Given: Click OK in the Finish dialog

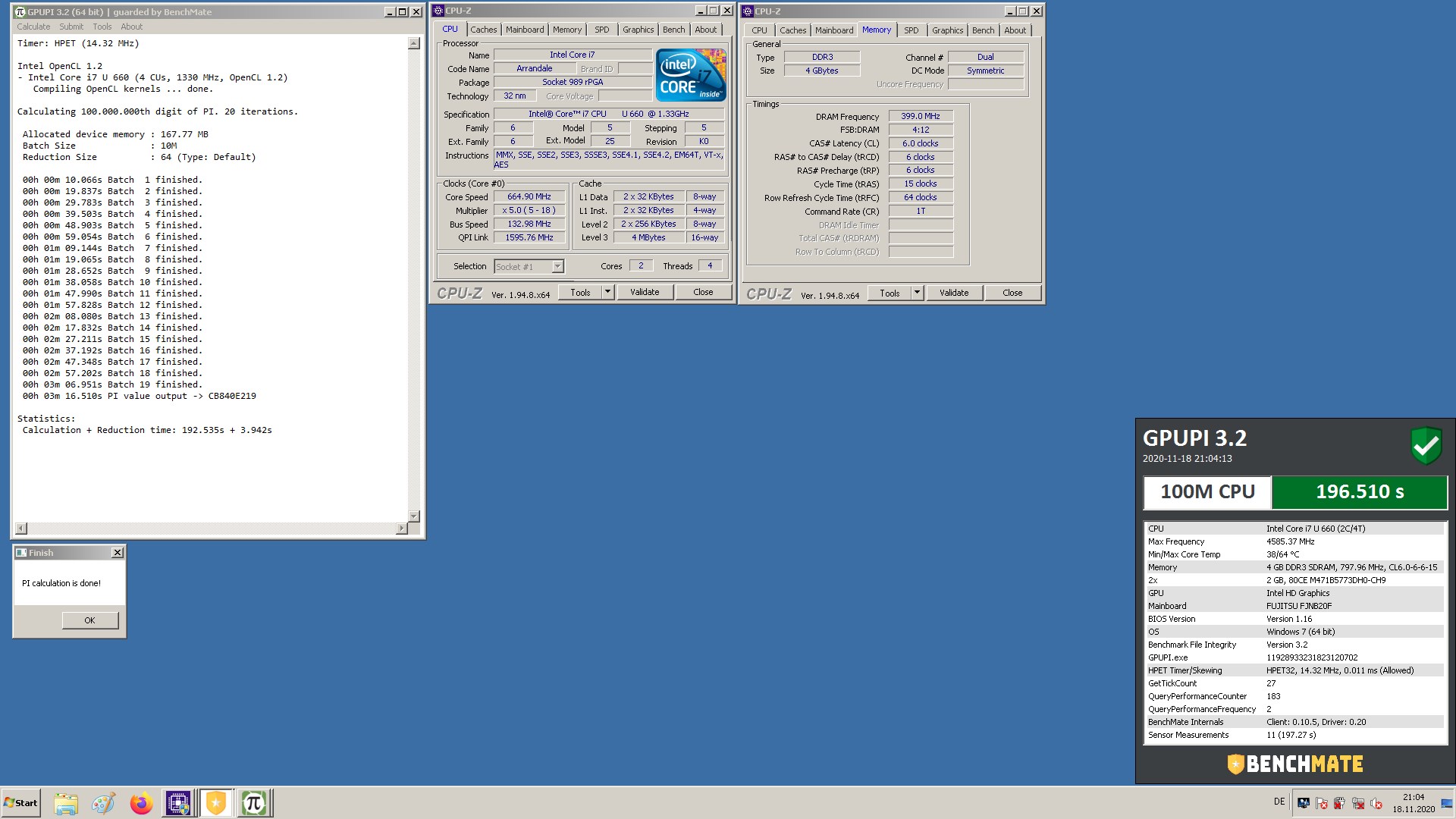Looking at the screenshot, I should 90,620.
